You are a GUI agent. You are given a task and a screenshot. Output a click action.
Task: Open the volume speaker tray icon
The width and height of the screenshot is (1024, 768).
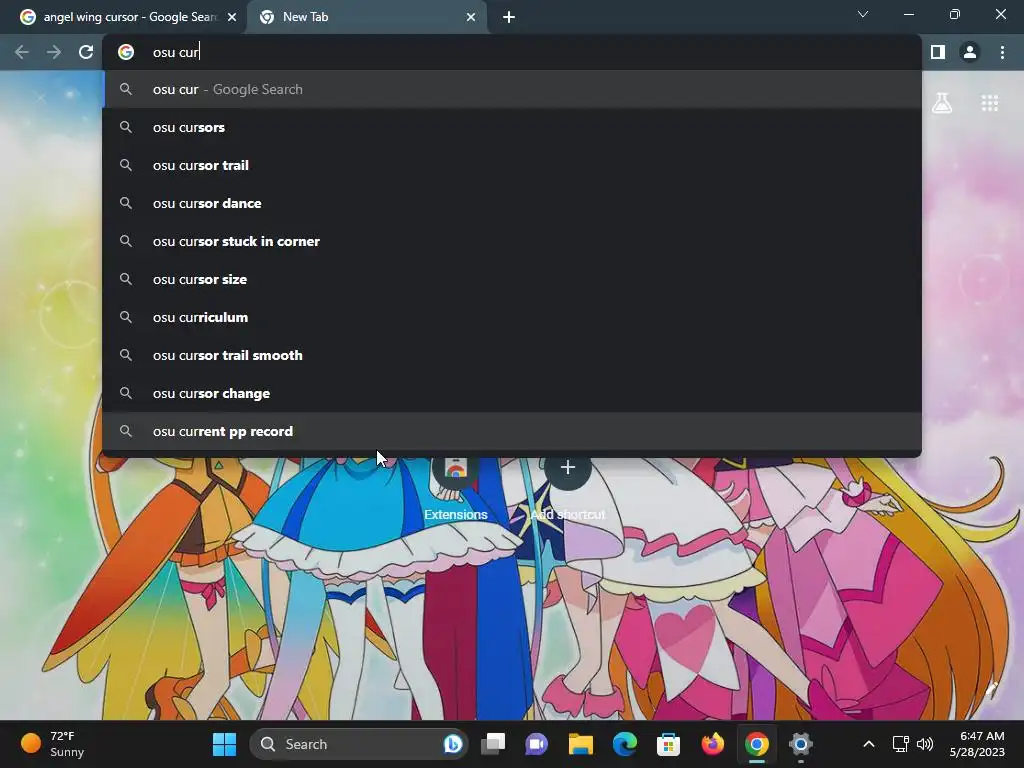925,744
